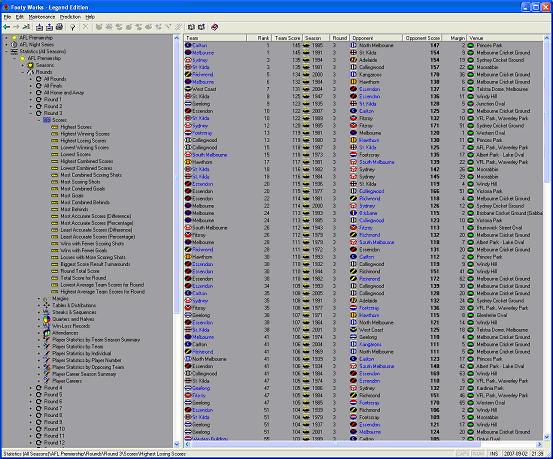The height and width of the screenshot is (459, 553).
Task: Expand the Round 1 tree node
Action: pos(31,99)
